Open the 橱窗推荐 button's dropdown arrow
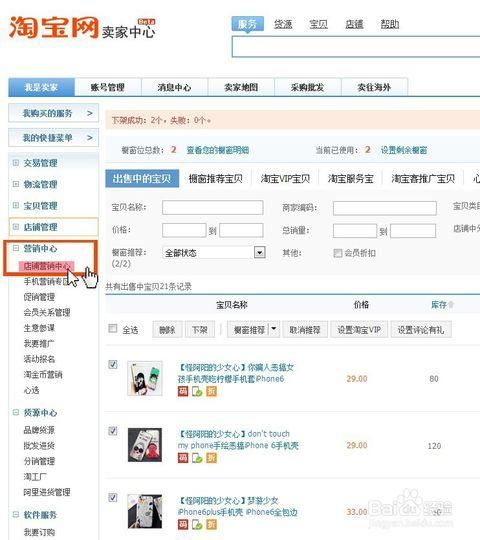 pos(274,329)
